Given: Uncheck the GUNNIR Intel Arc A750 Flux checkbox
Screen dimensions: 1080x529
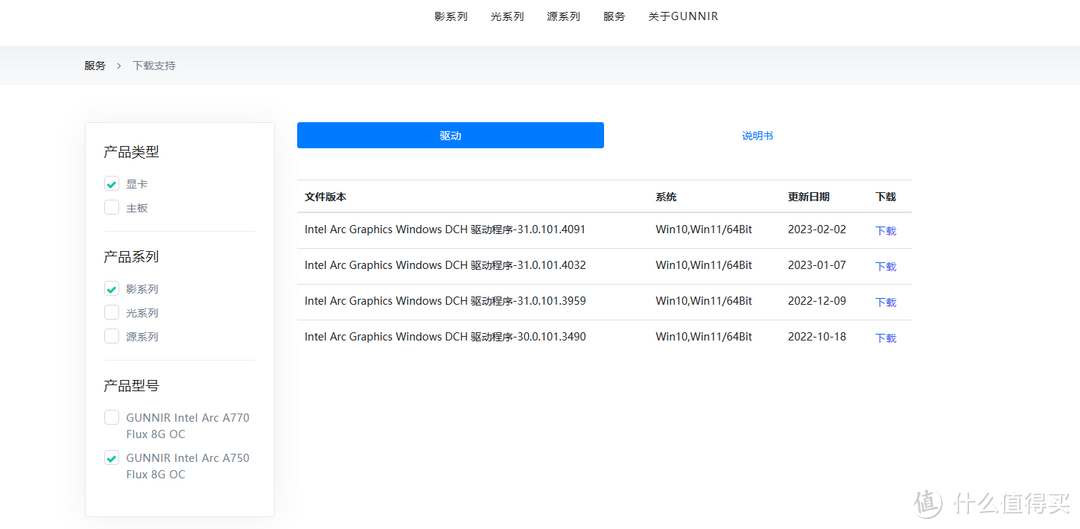Looking at the screenshot, I should 112,457.
